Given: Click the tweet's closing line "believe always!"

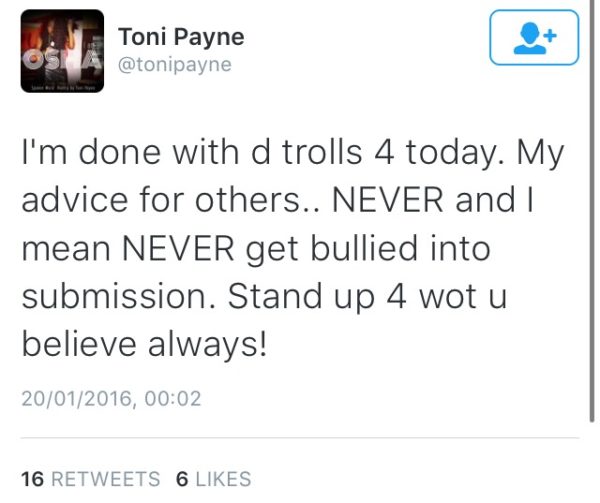Looking at the screenshot, I should pyautogui.click(x=144, y=344).
